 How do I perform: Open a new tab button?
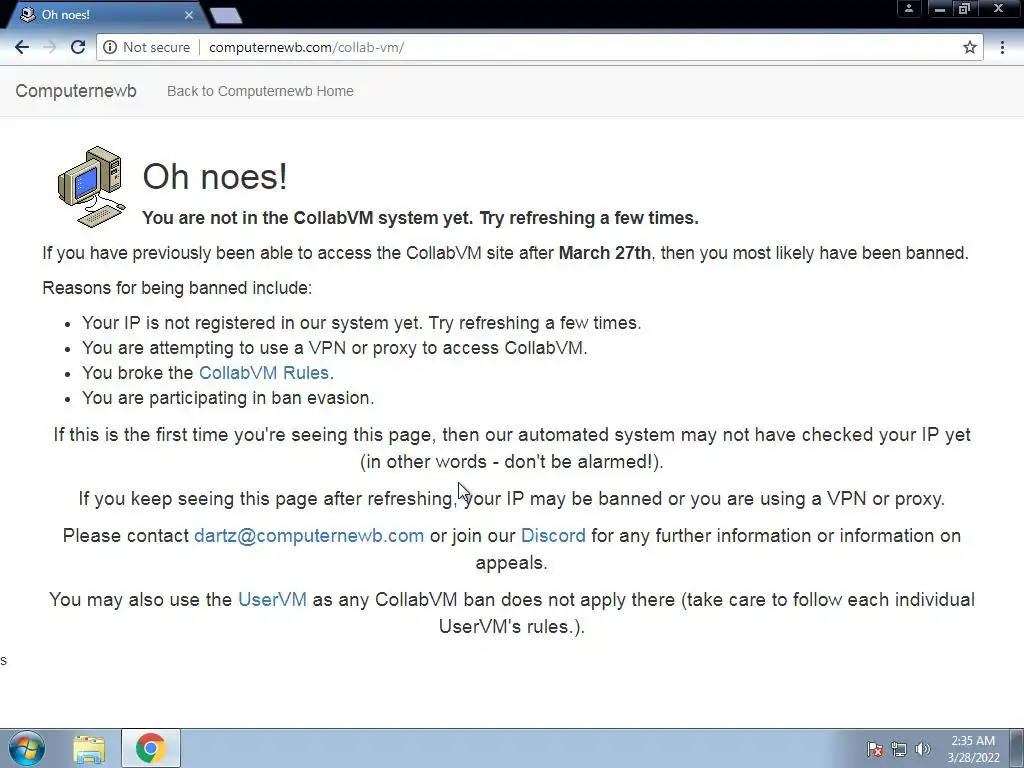pos(226,16)
